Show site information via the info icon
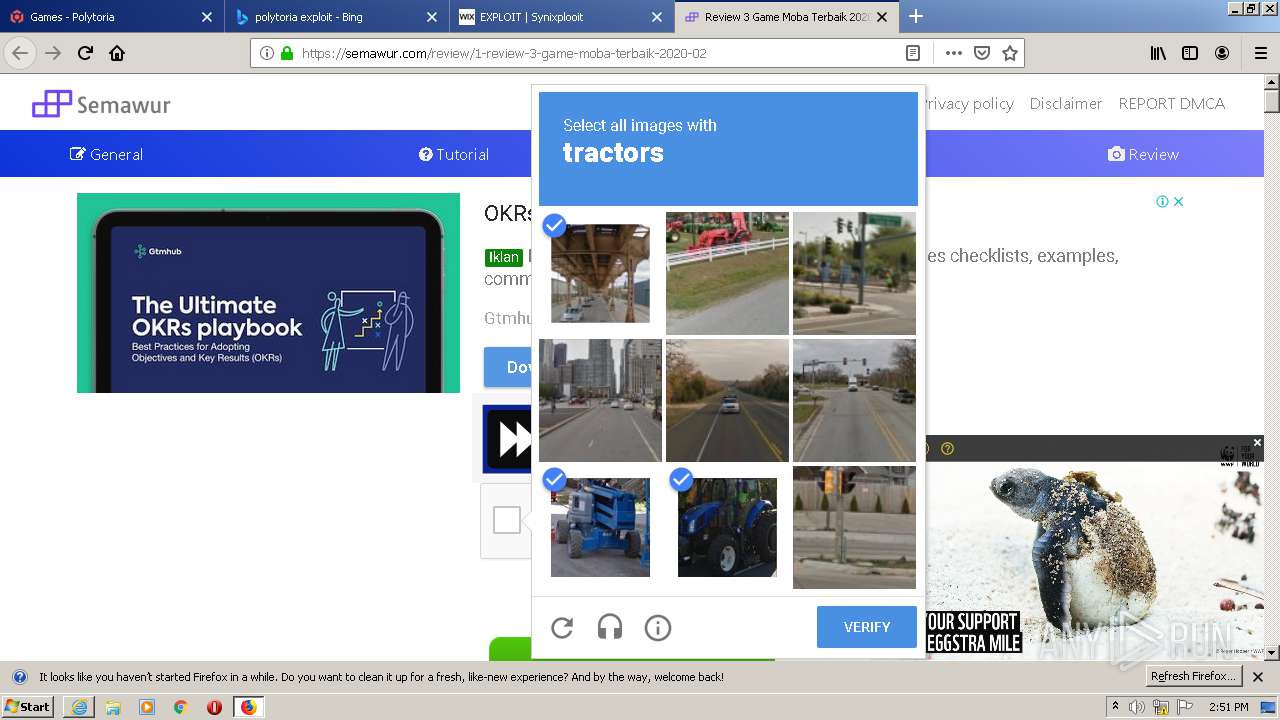This screenshot has width=1280, height=720. pyautogui.click(x=266, y=53)
